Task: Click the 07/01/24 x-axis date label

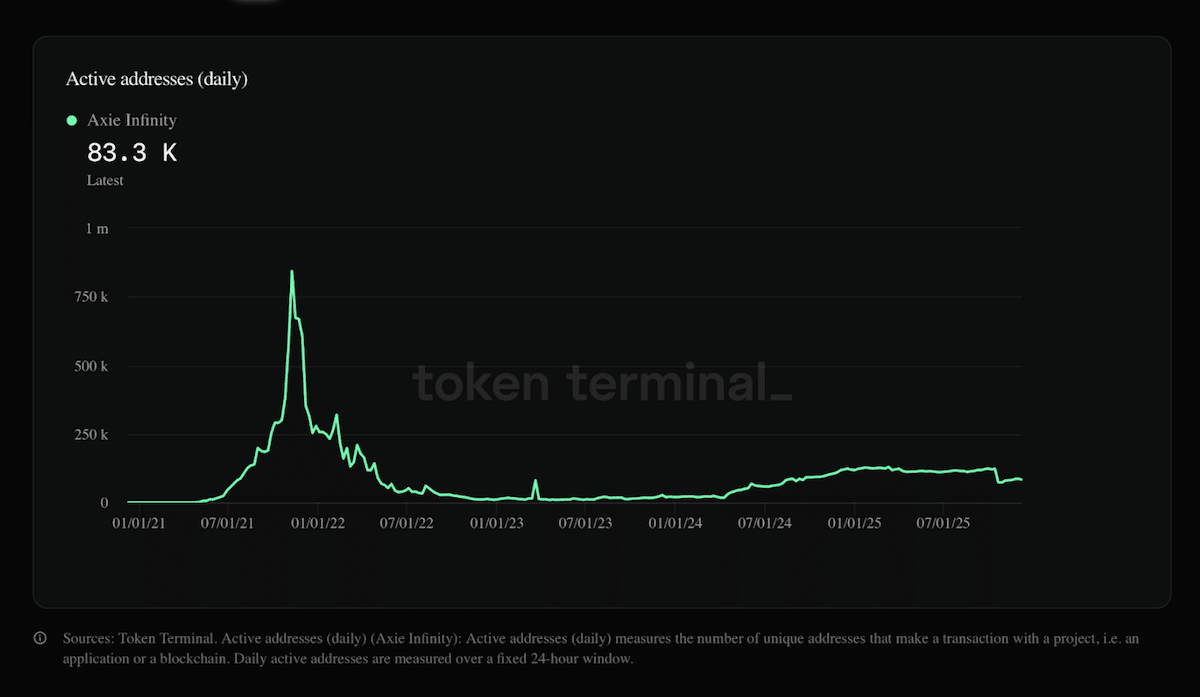Action: [766, 523]
